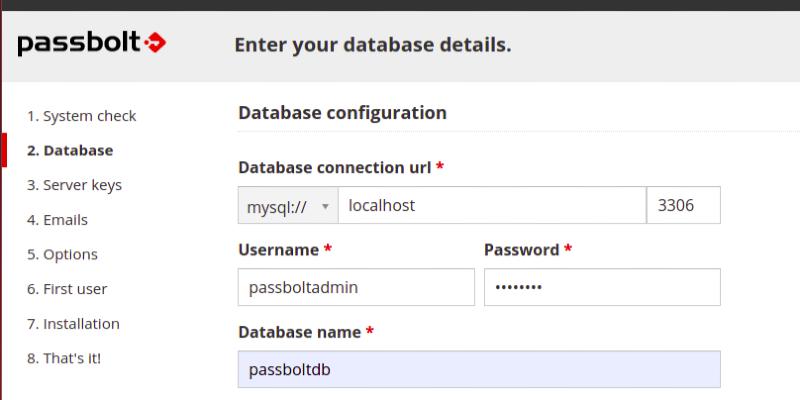Viewport: 800px width, 400px height.
Task: Click the passbolt logo
Action: 92,44
